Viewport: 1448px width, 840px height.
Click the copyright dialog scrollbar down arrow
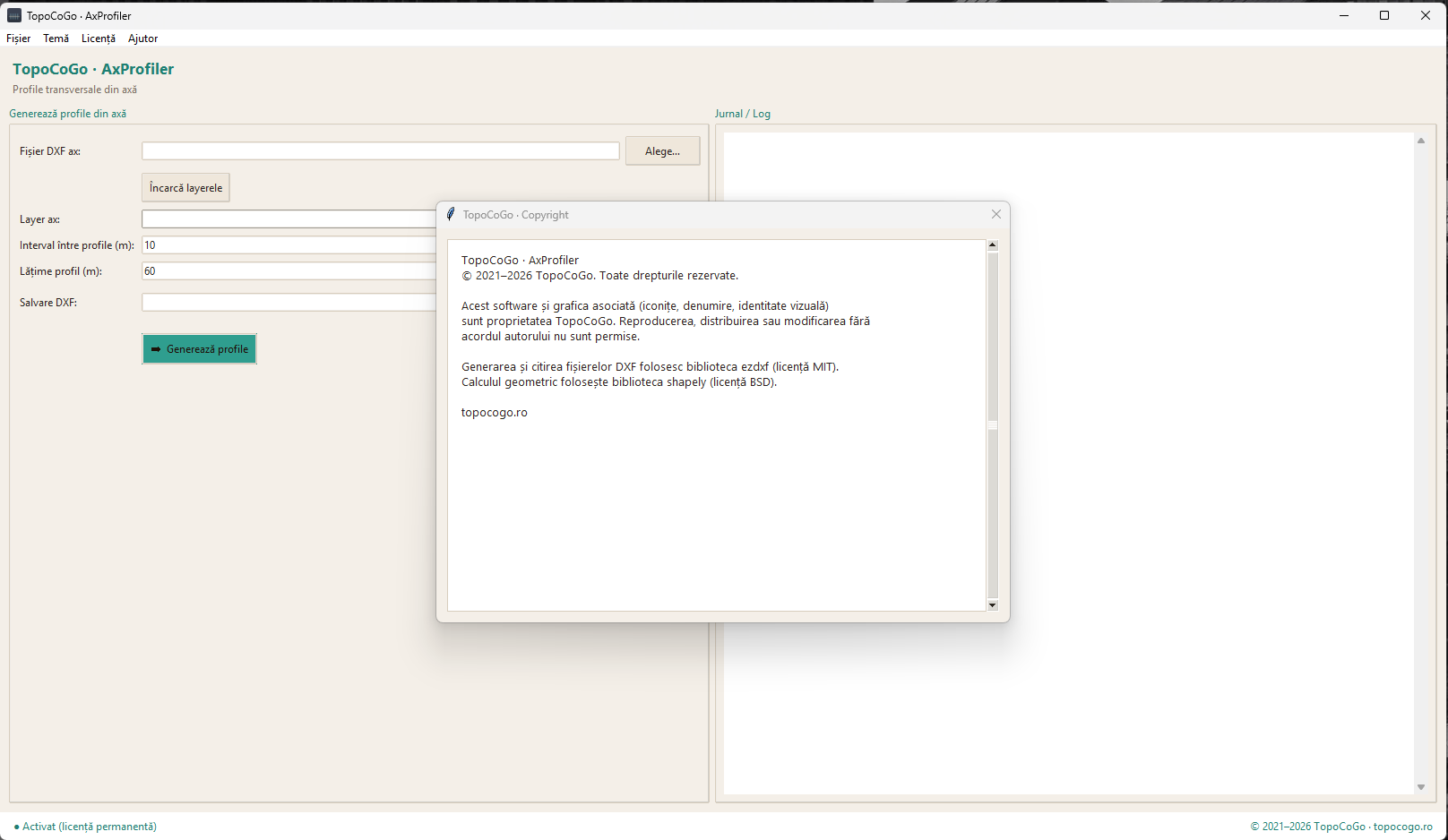[992, 605]
